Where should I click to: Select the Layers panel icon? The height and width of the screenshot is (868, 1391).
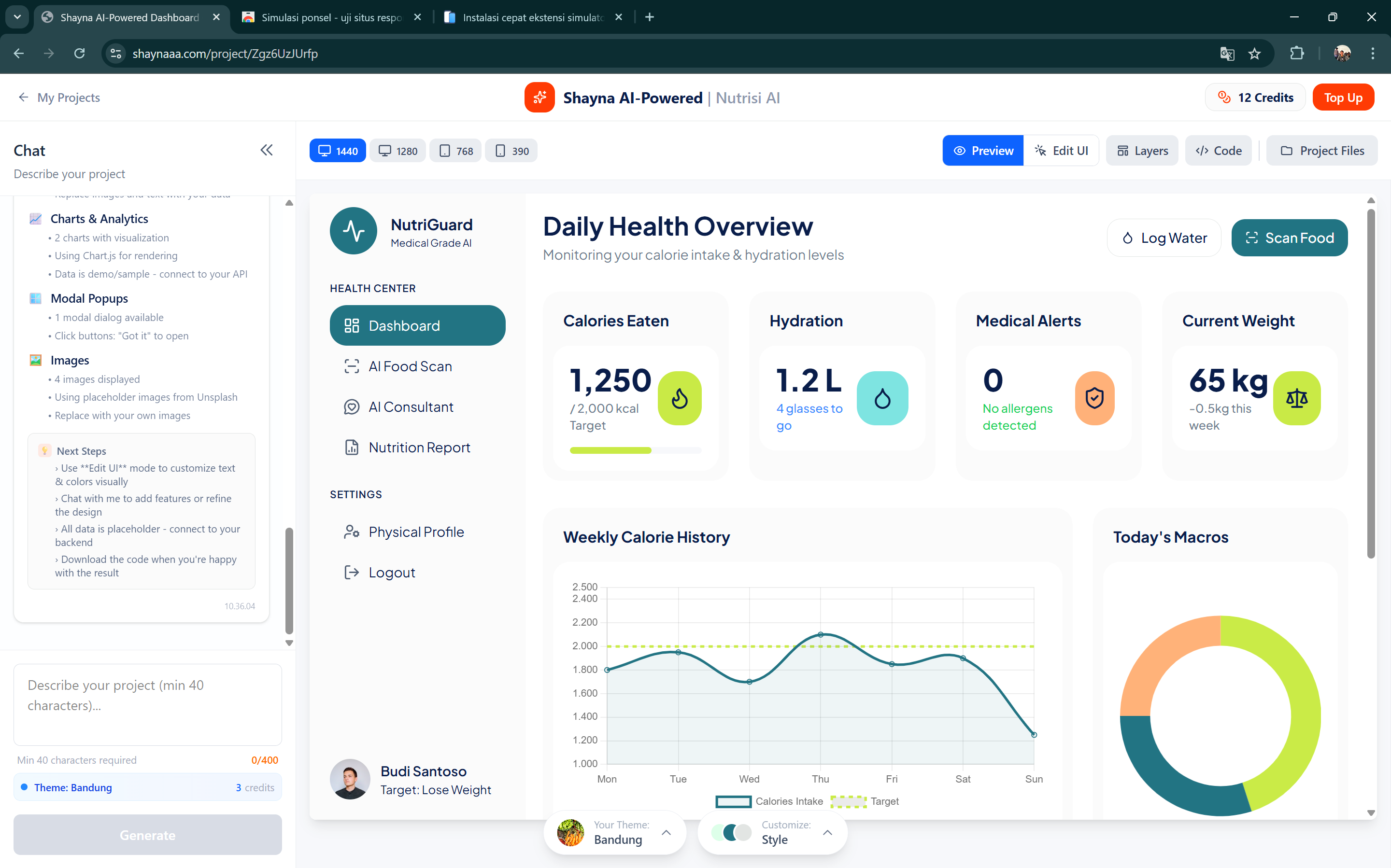pos(1125,150)
